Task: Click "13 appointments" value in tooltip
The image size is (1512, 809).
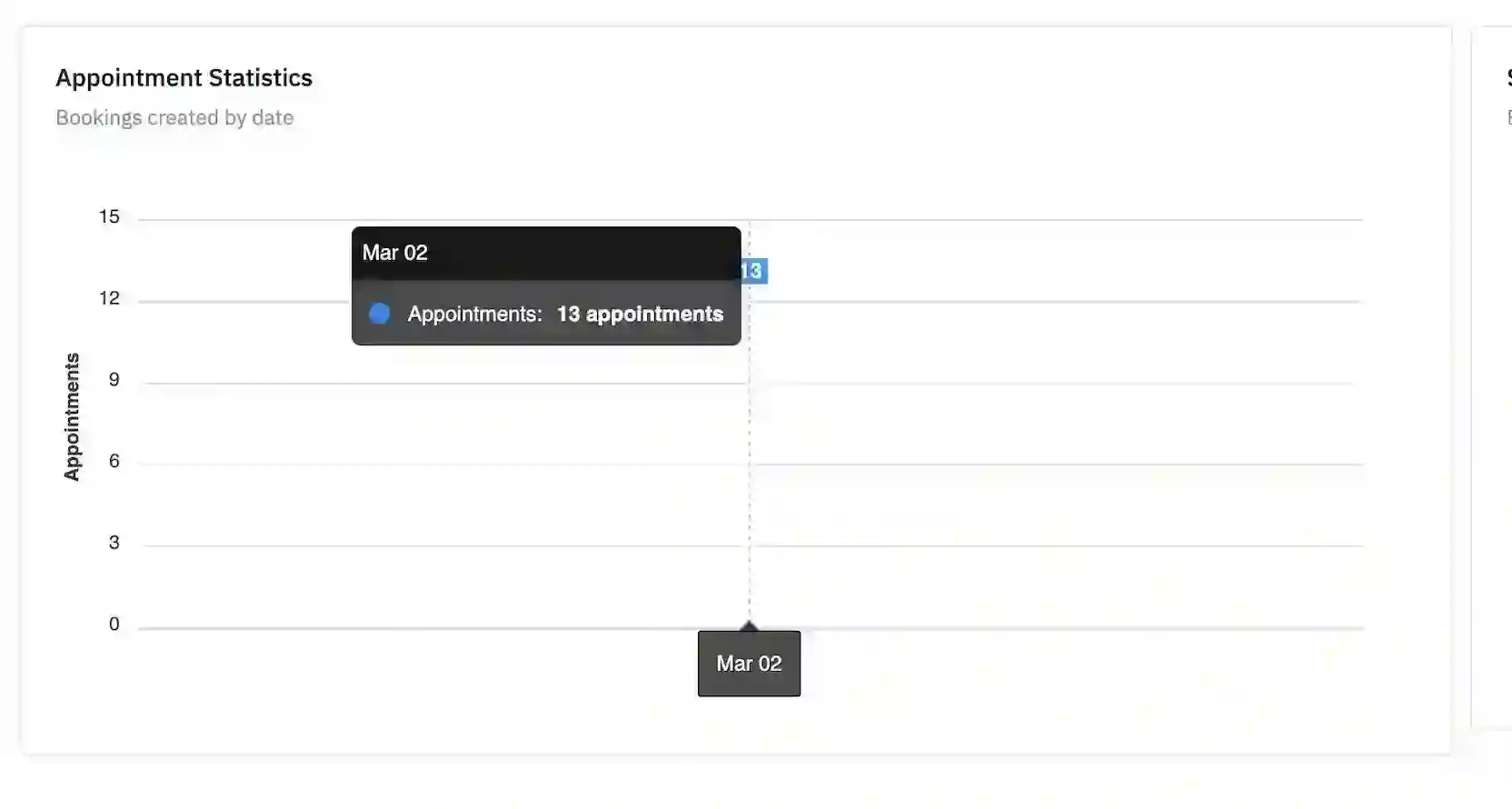Action: point(640,314)
